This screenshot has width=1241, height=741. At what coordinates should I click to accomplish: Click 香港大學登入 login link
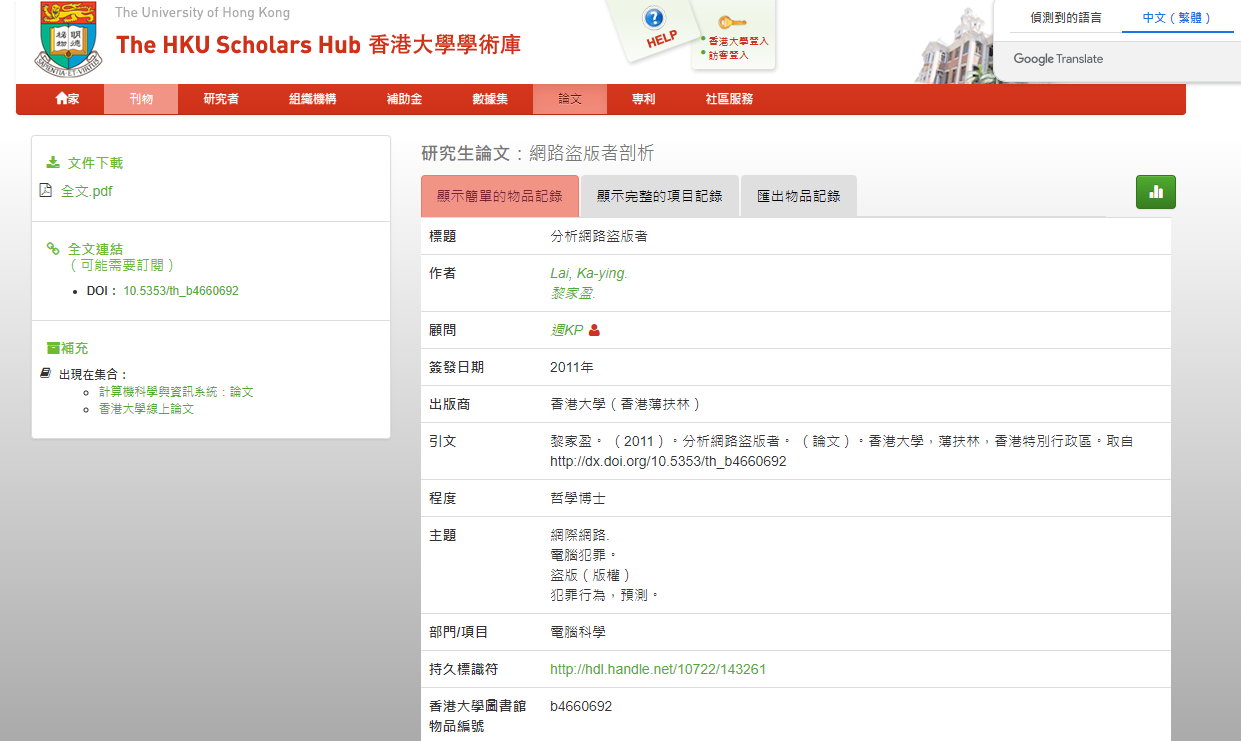pyautogui.click(x=738, y=41)
